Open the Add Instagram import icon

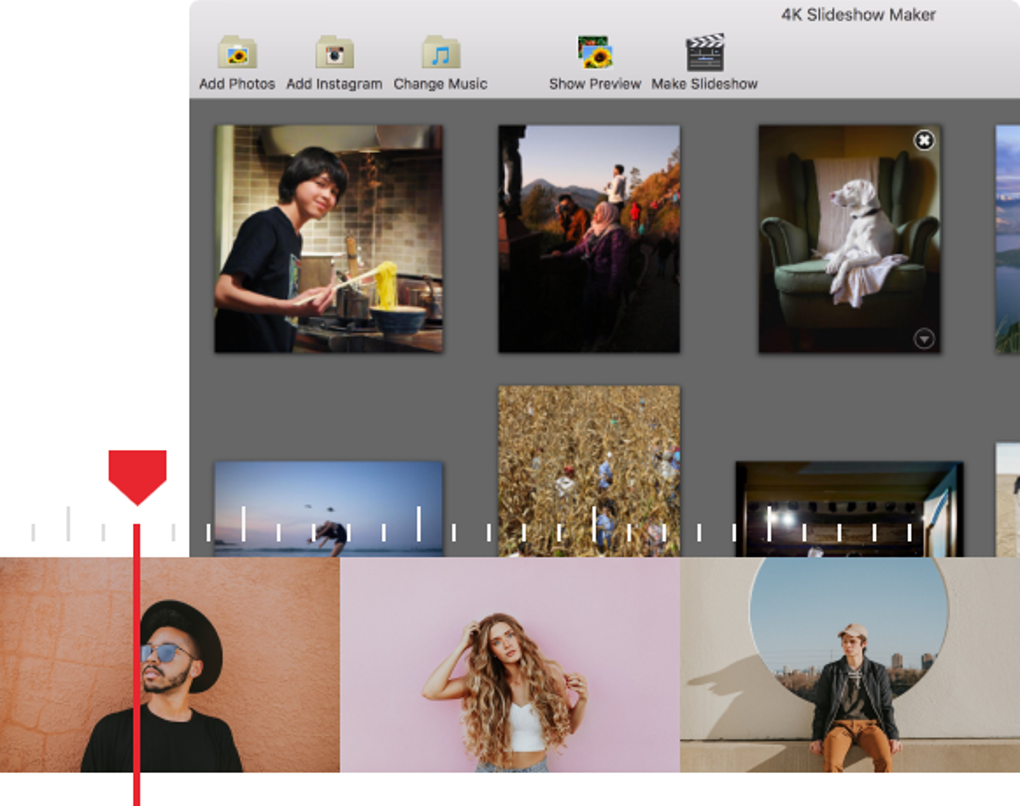click(x=334, y=53)
